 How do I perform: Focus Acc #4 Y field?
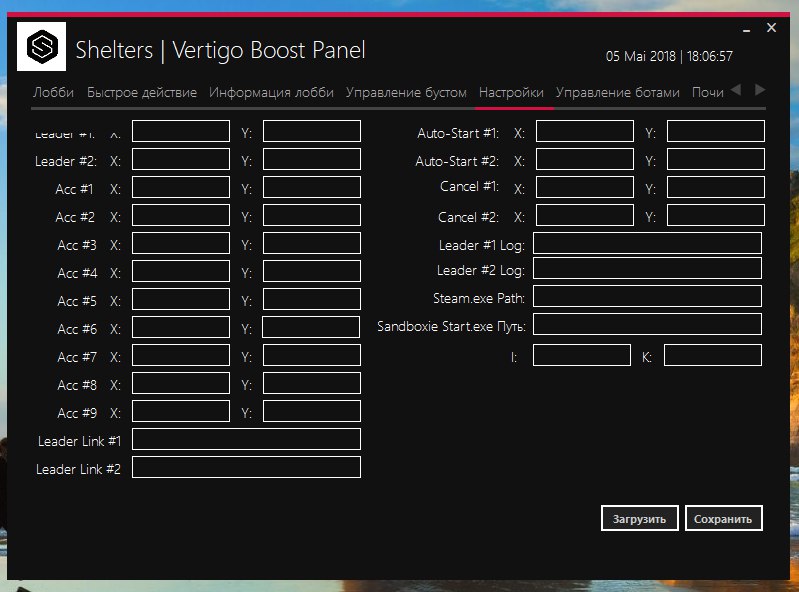(x=312, y=272)
